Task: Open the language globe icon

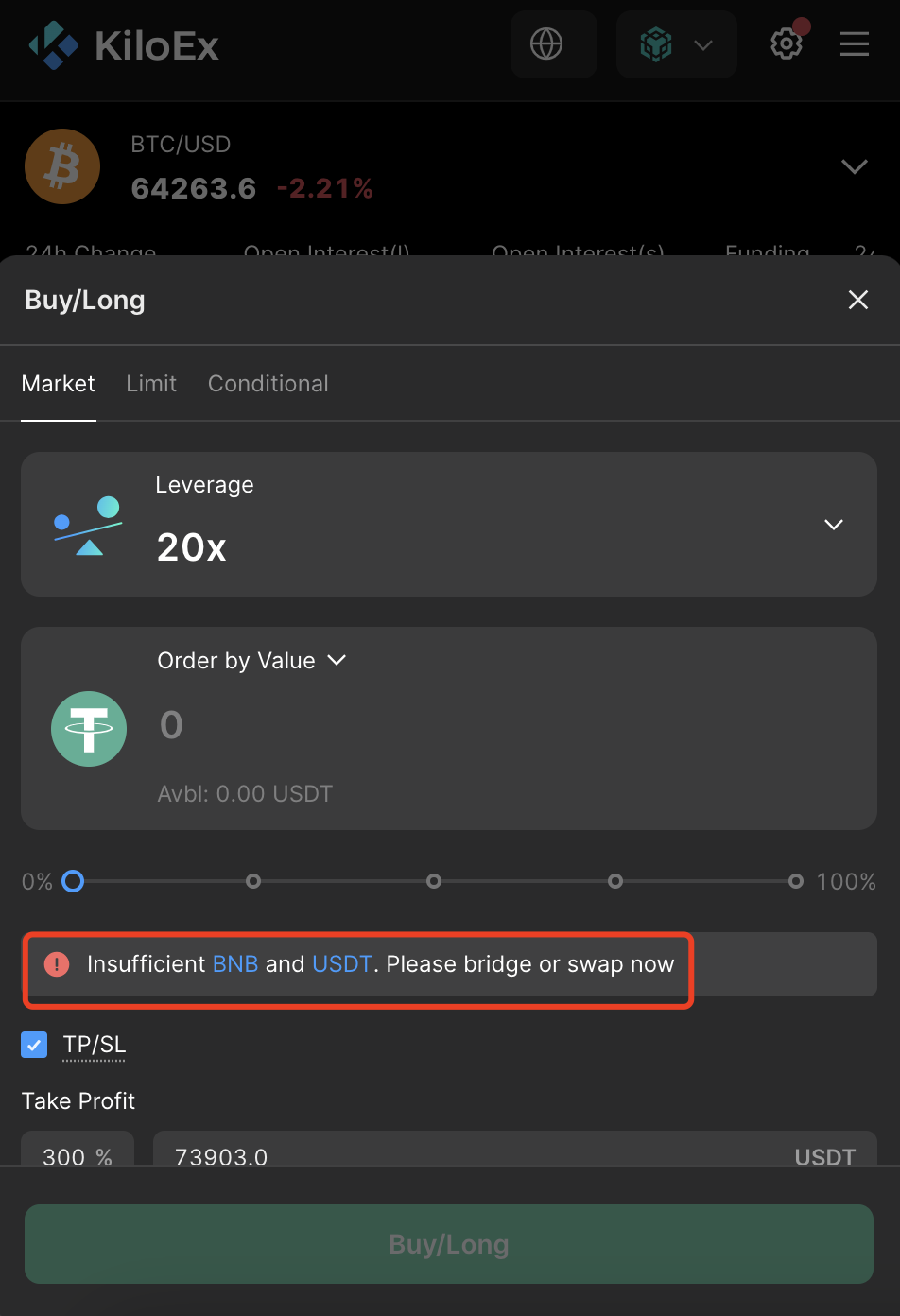Action: coord(546,43)
